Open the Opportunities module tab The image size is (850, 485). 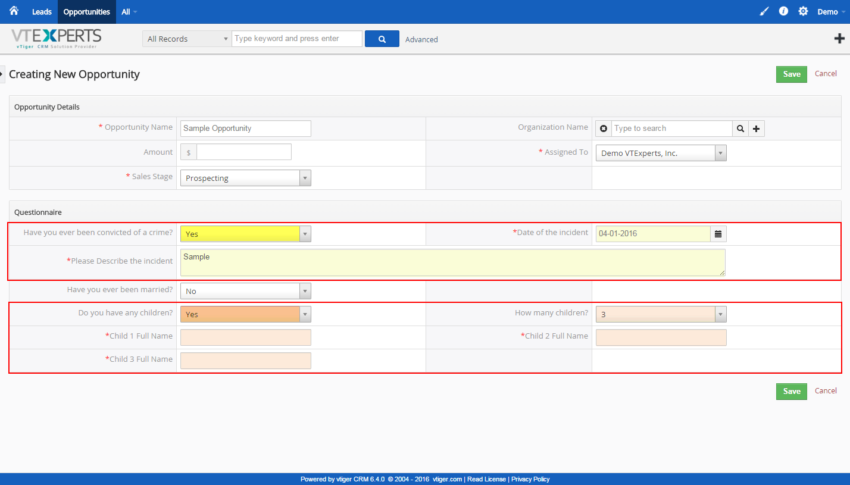(x=86, y=11)
